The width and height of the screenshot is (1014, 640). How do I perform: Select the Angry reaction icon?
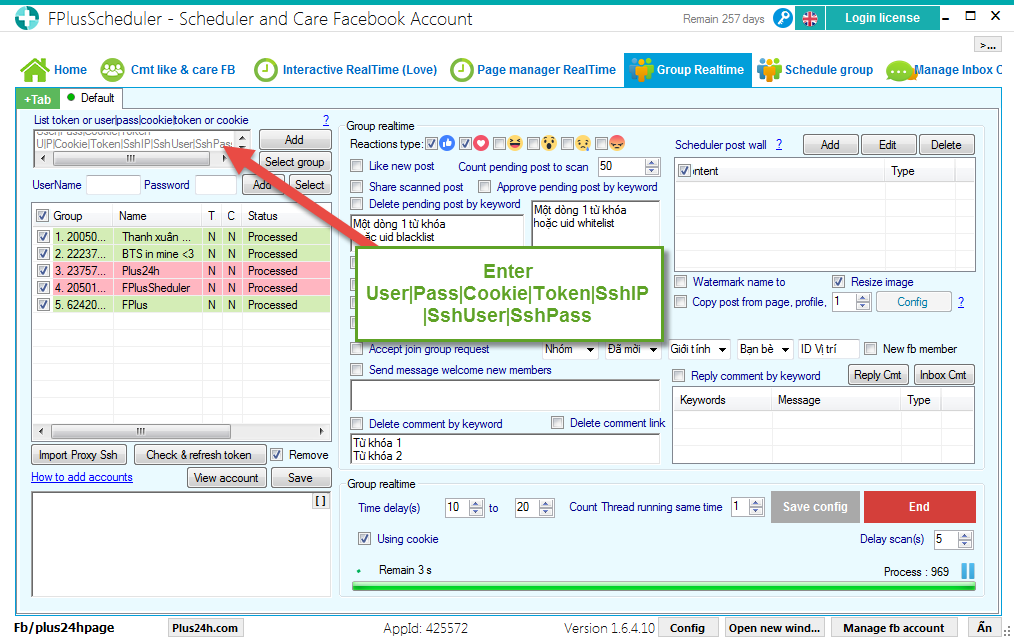coord(617,144)
